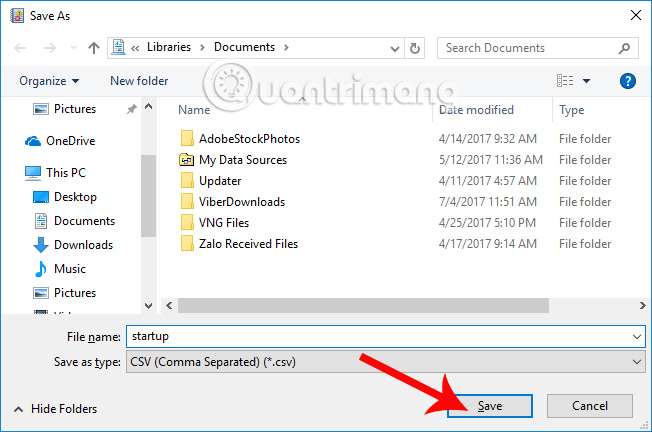
Task: Click the Save button
Action: [x=490, y=406]
